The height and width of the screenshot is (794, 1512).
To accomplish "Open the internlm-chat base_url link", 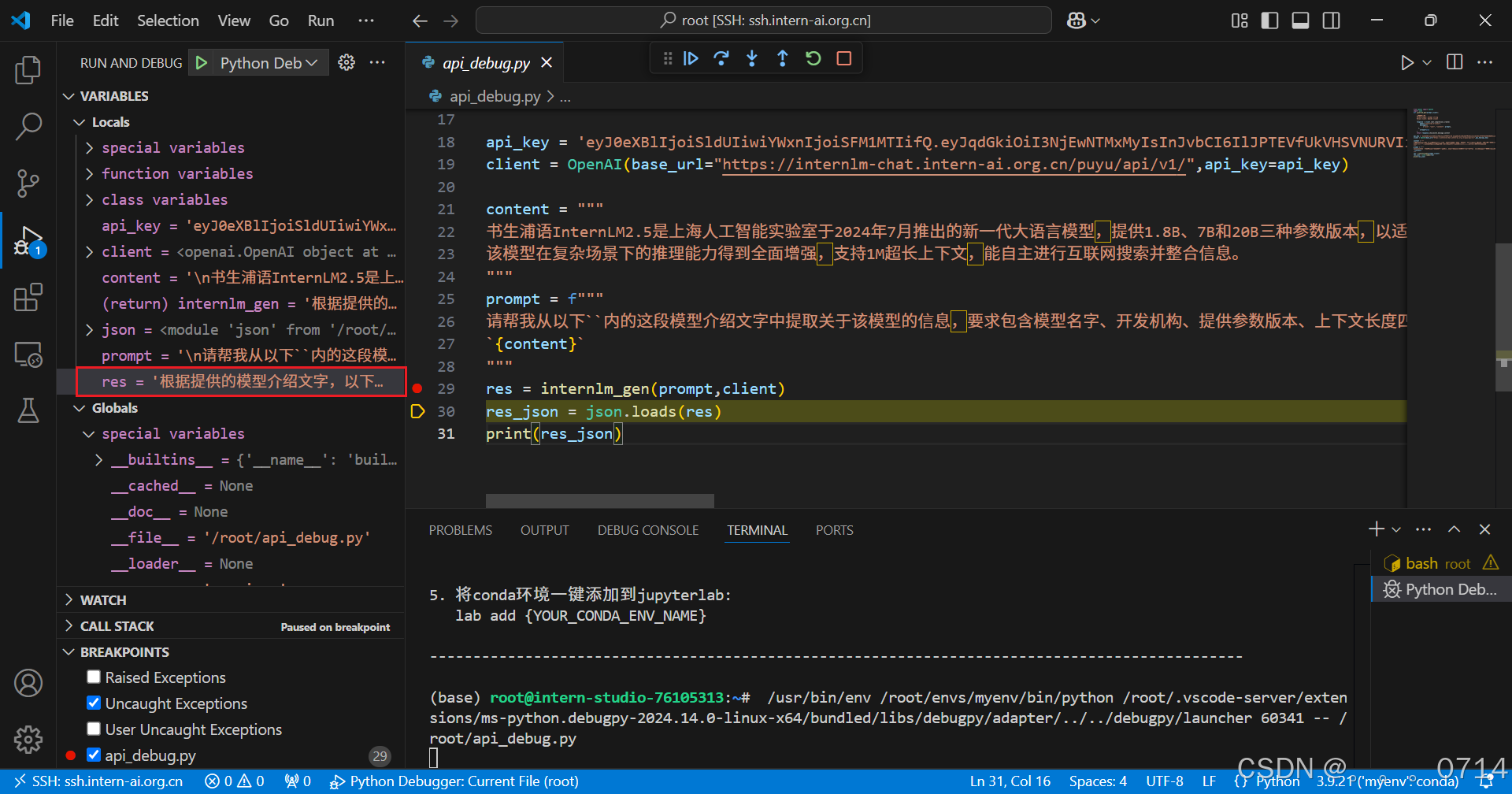I will 954,165.
